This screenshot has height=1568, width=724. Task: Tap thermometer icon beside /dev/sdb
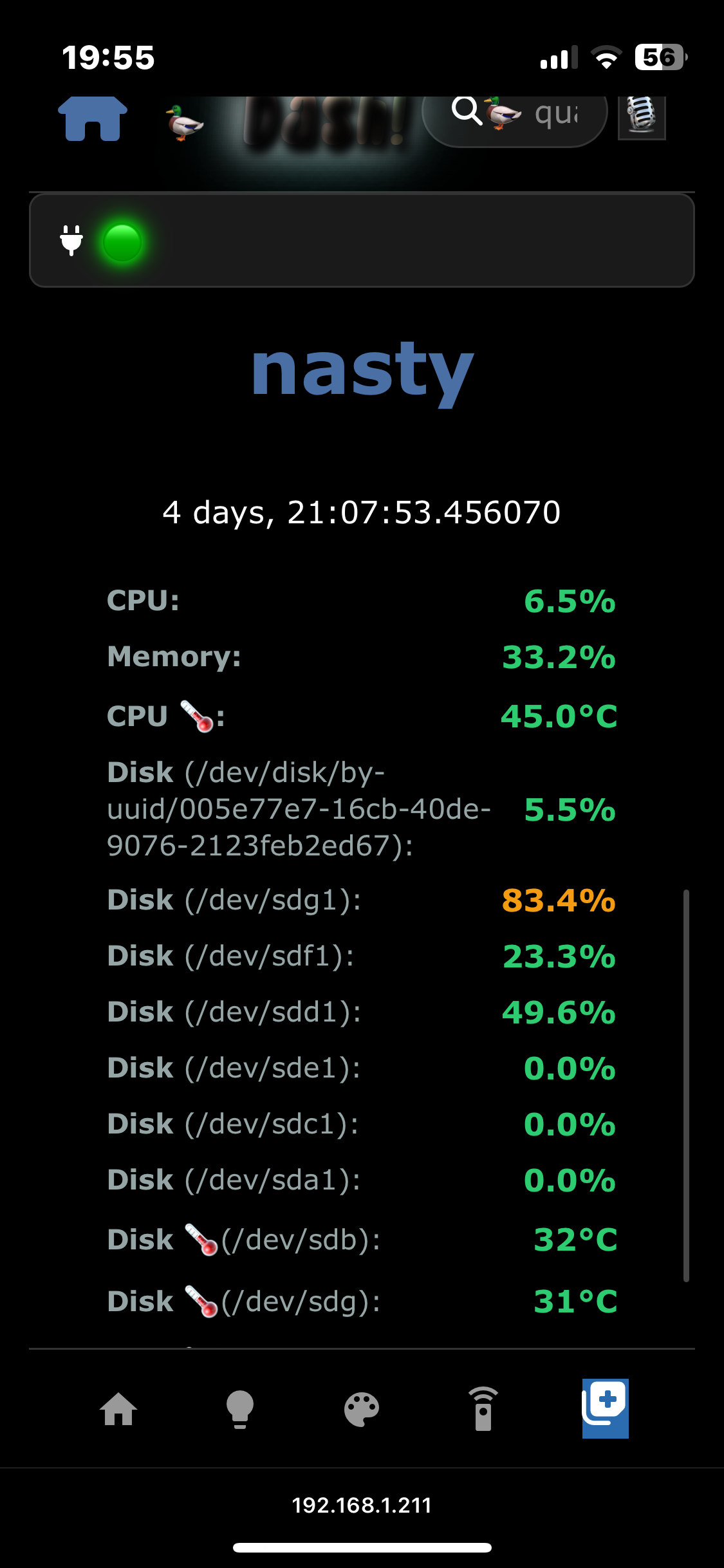click(201, 1240)
